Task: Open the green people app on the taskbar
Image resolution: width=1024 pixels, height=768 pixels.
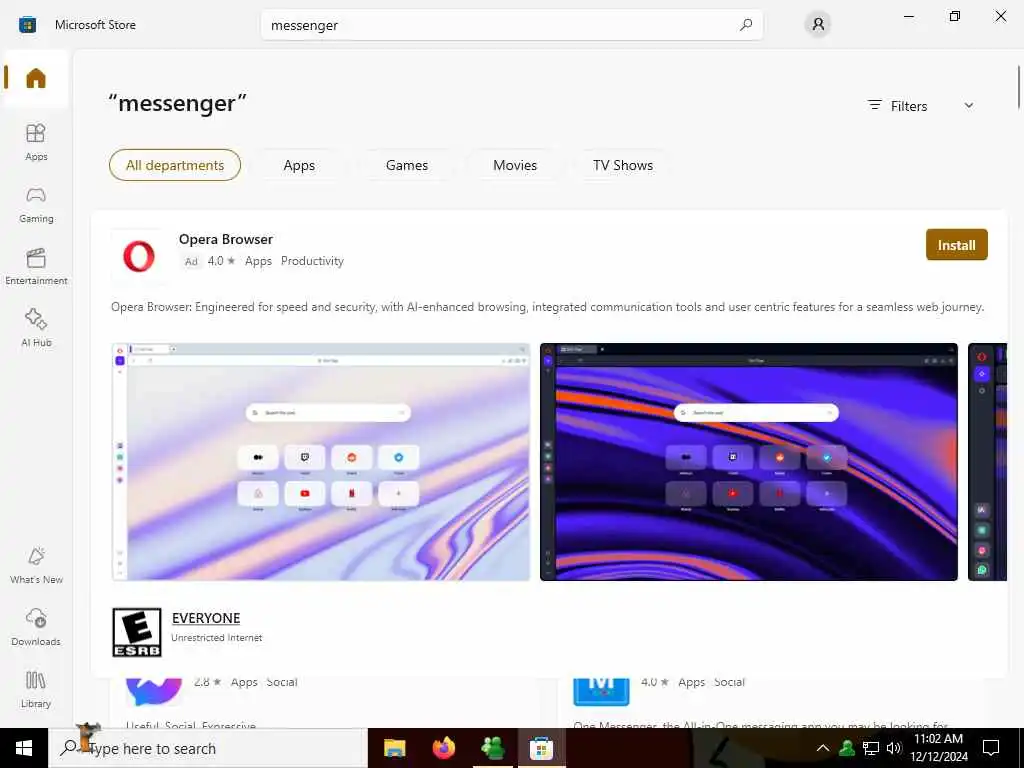Action: (x=492, y=748)
